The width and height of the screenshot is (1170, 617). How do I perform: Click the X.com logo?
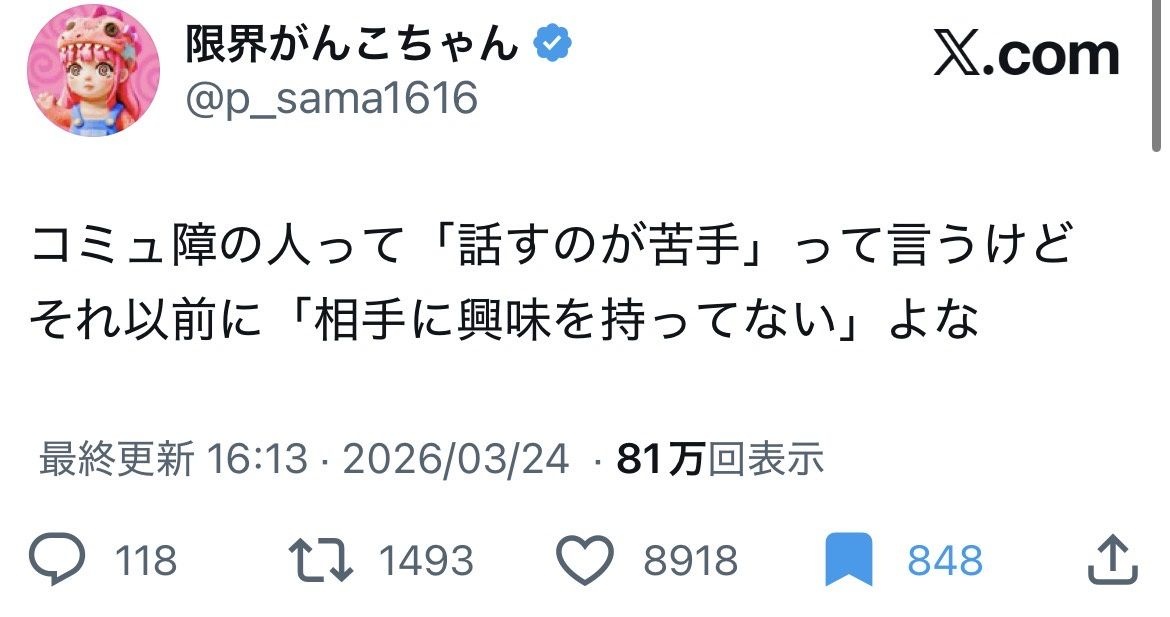[1026, 54]
